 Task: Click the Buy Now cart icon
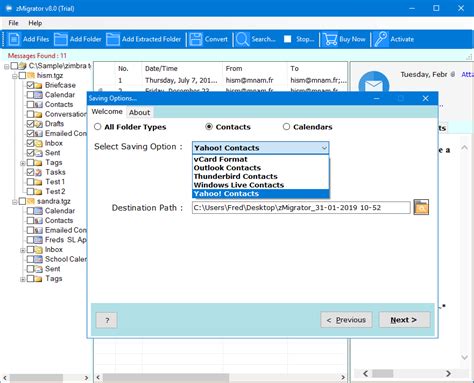click(x=330, y=39)
